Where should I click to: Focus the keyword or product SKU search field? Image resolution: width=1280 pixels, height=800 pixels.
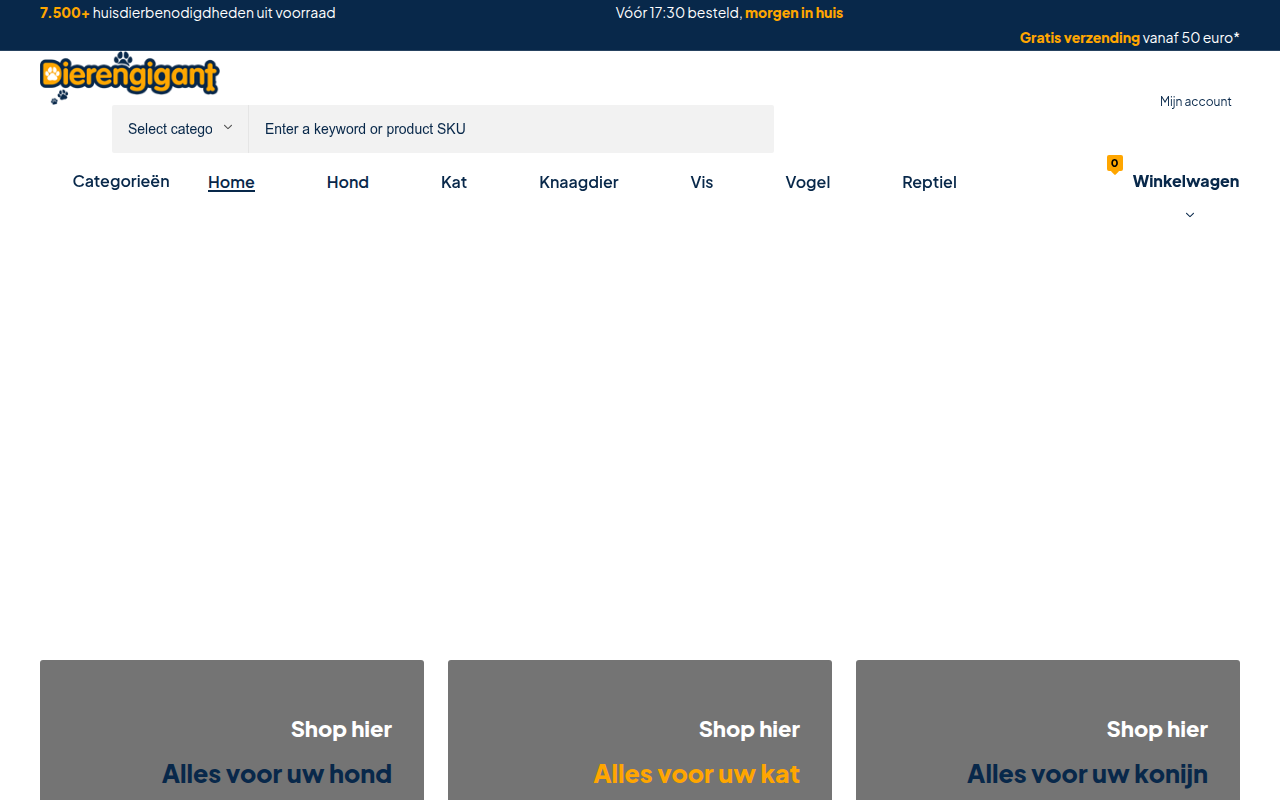[511, 129]
